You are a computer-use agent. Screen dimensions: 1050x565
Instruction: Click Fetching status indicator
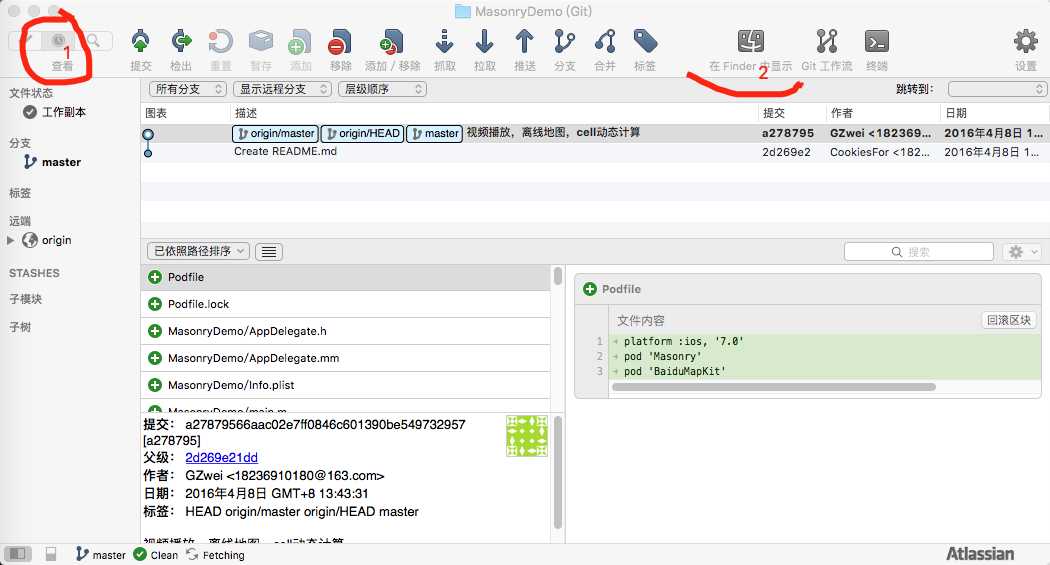(x=215, y=554)
